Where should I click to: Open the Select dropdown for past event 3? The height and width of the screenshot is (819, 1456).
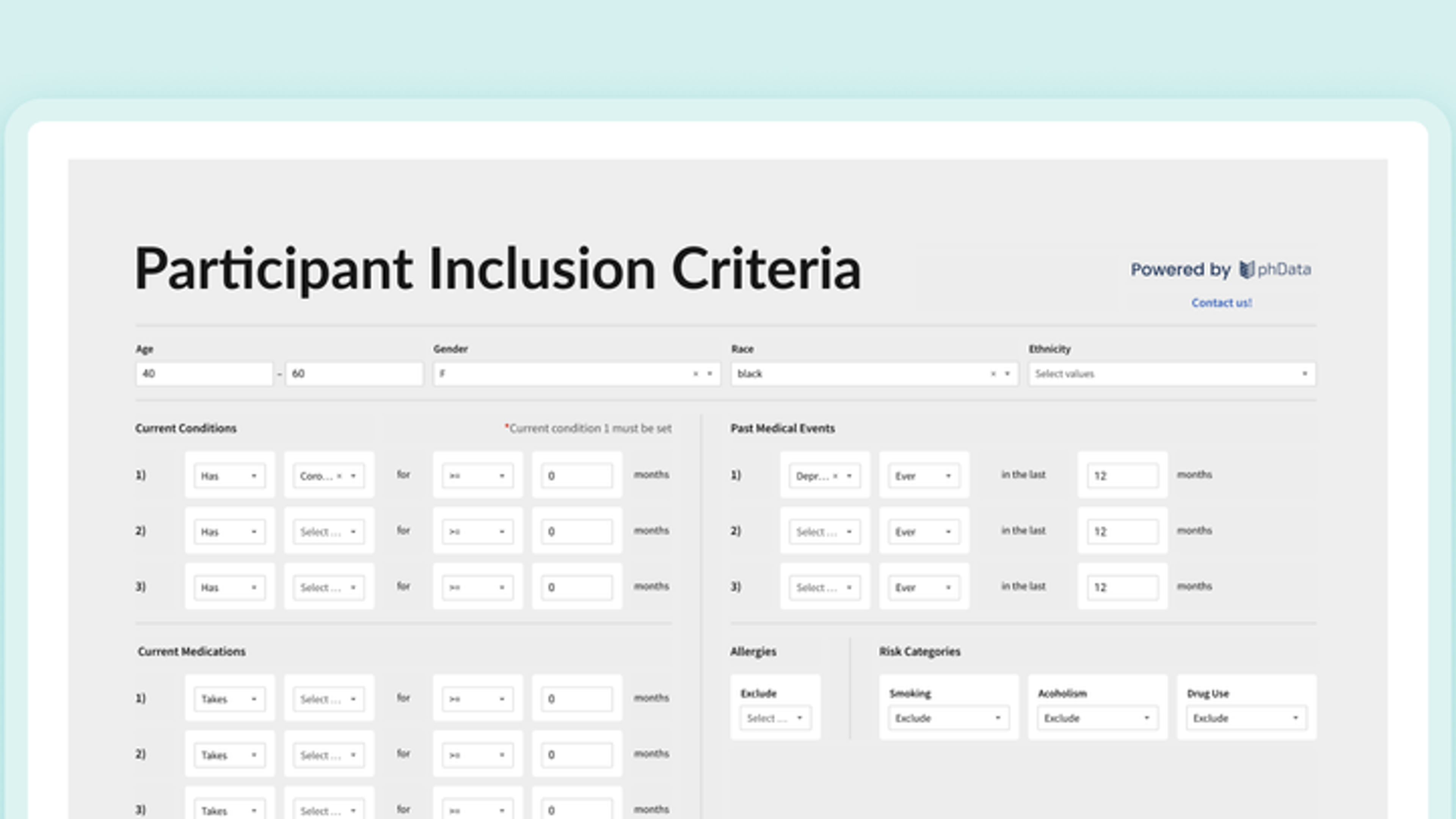(825, 587)
